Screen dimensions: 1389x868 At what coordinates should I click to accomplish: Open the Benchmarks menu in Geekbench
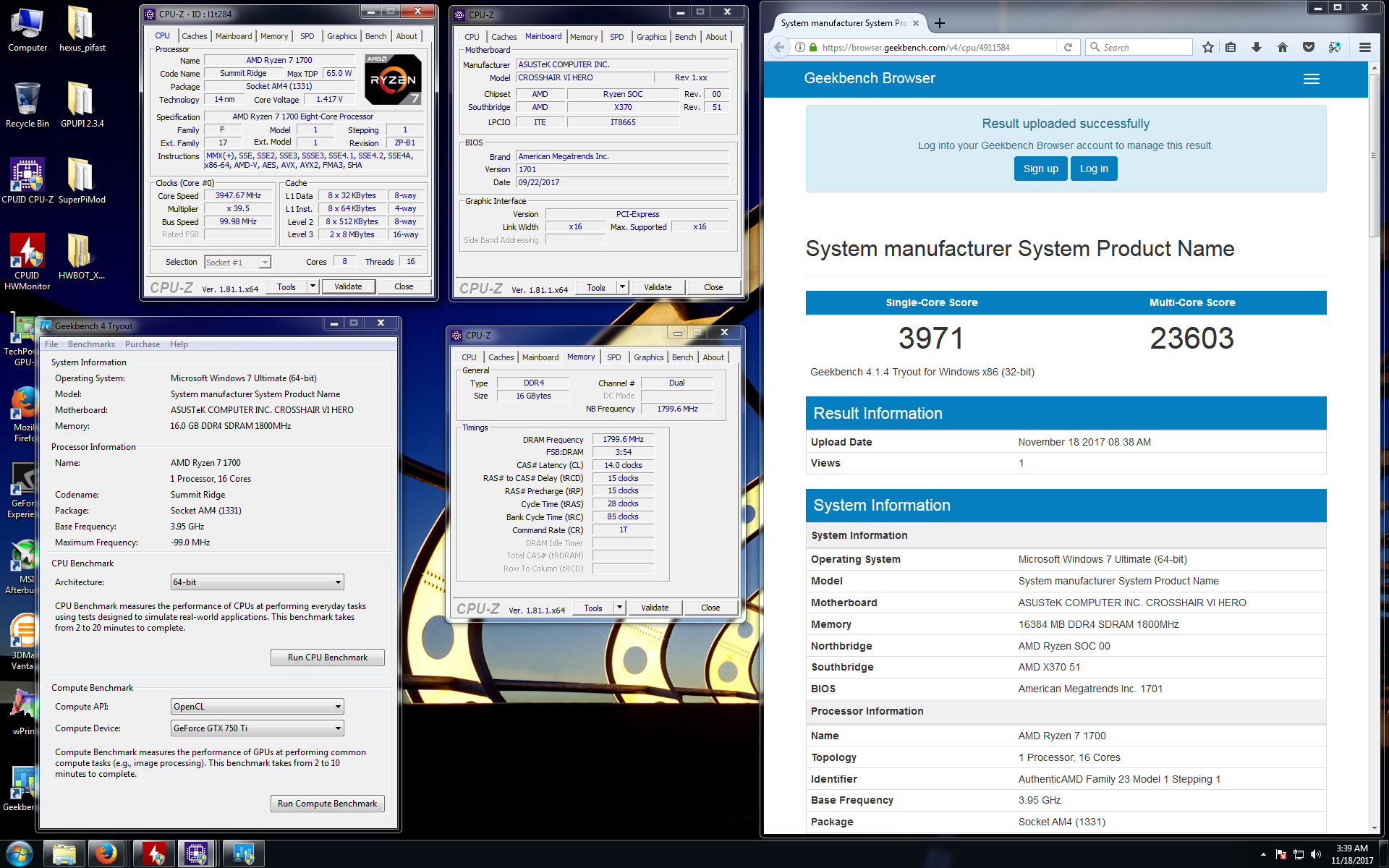pyautogui.click(x=91, y=344)
